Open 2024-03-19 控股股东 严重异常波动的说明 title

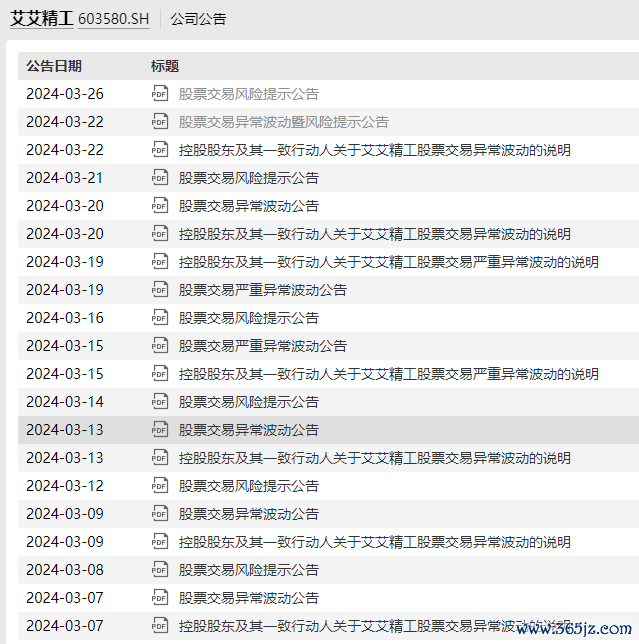pos(388,262)
